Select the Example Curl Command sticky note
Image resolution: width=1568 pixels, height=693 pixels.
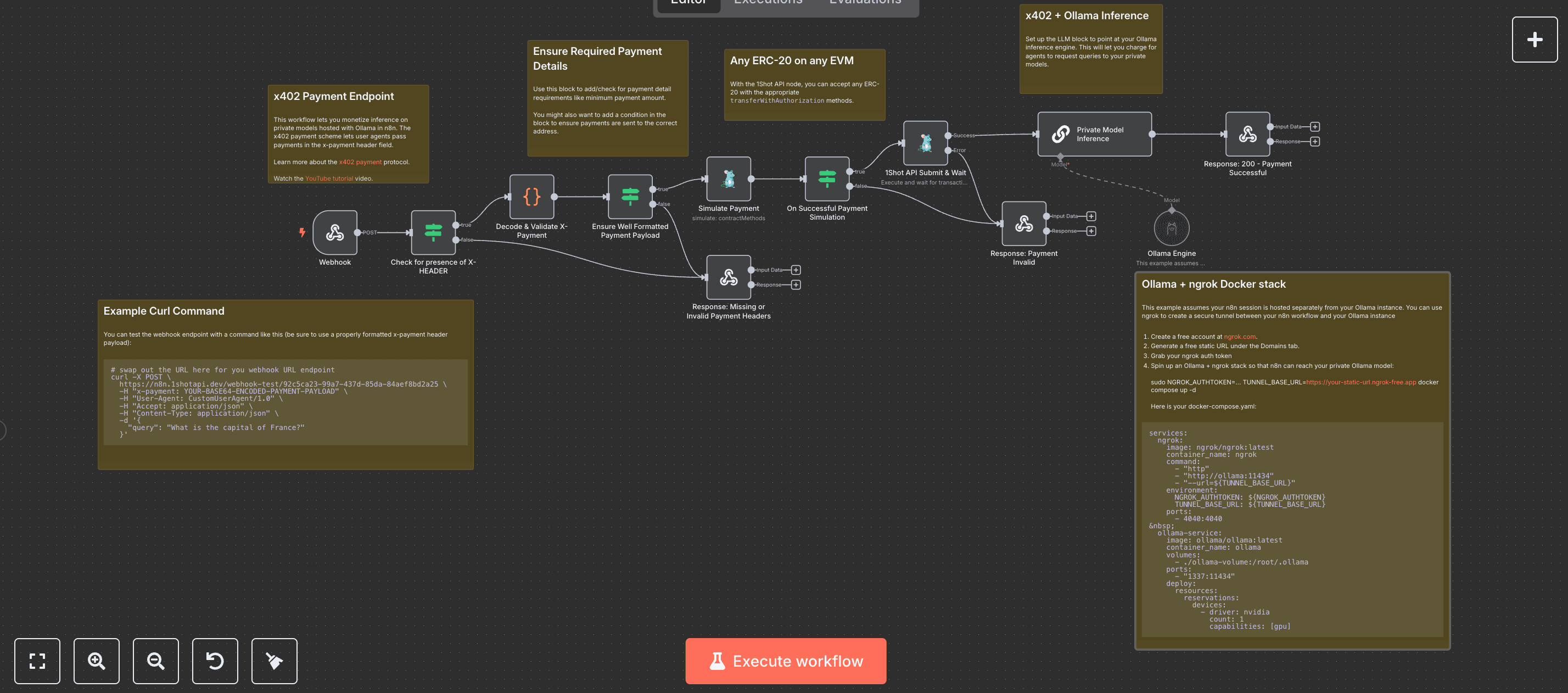pos(285,384)
